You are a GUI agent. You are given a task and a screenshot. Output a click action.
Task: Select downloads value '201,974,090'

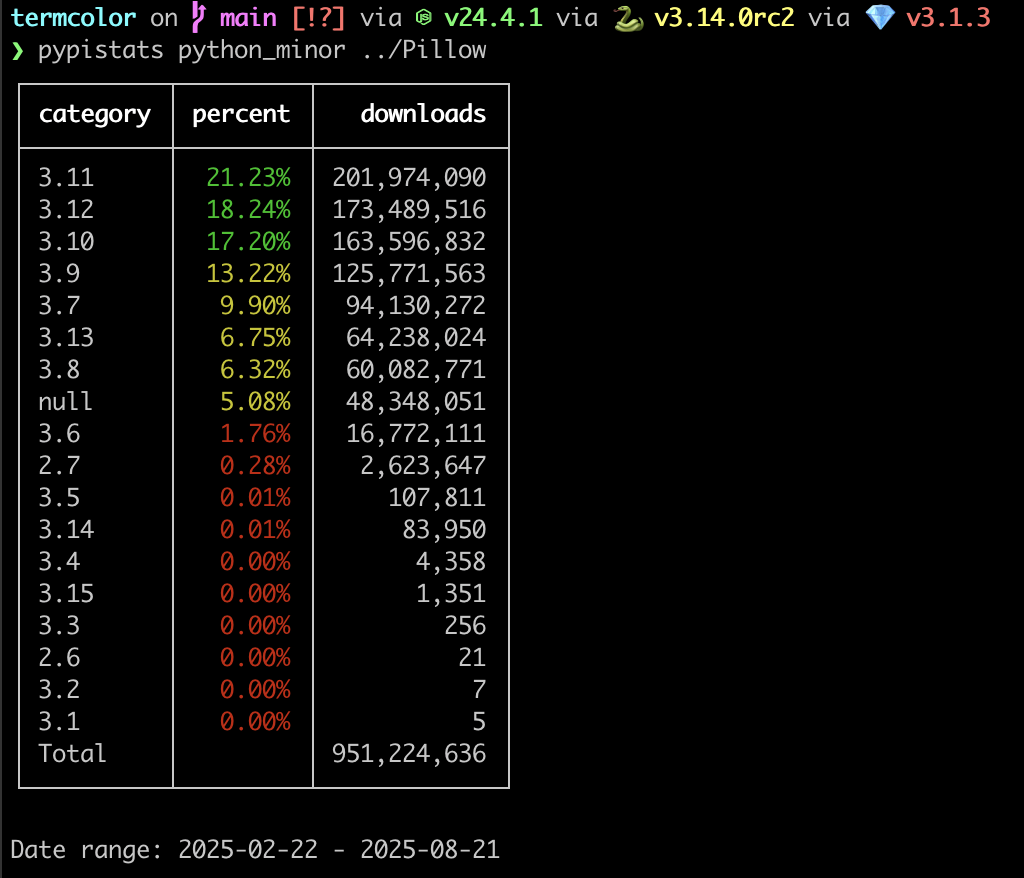click(x=409, y=178)
